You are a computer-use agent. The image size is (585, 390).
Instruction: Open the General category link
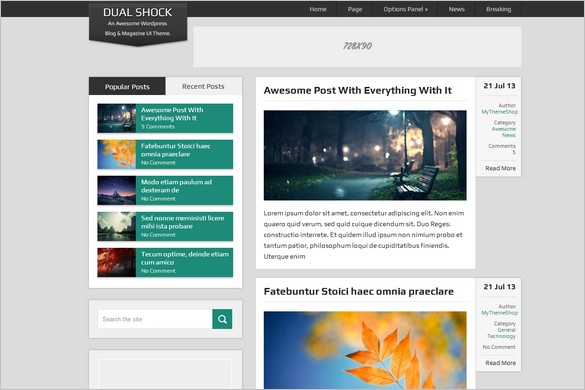tap(506, 330)
